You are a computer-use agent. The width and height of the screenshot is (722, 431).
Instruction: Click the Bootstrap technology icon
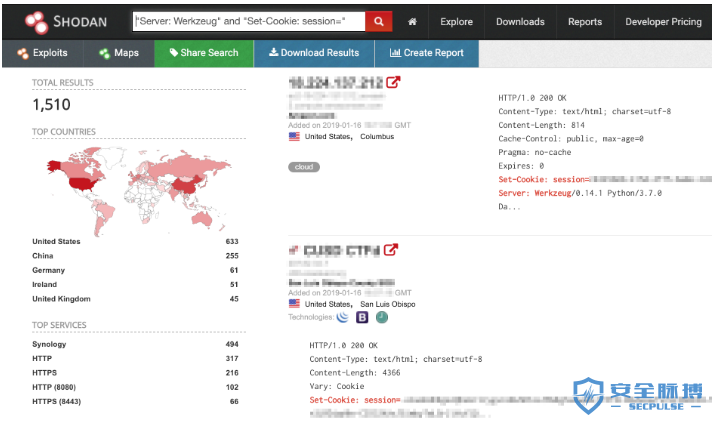coord(362,317)
